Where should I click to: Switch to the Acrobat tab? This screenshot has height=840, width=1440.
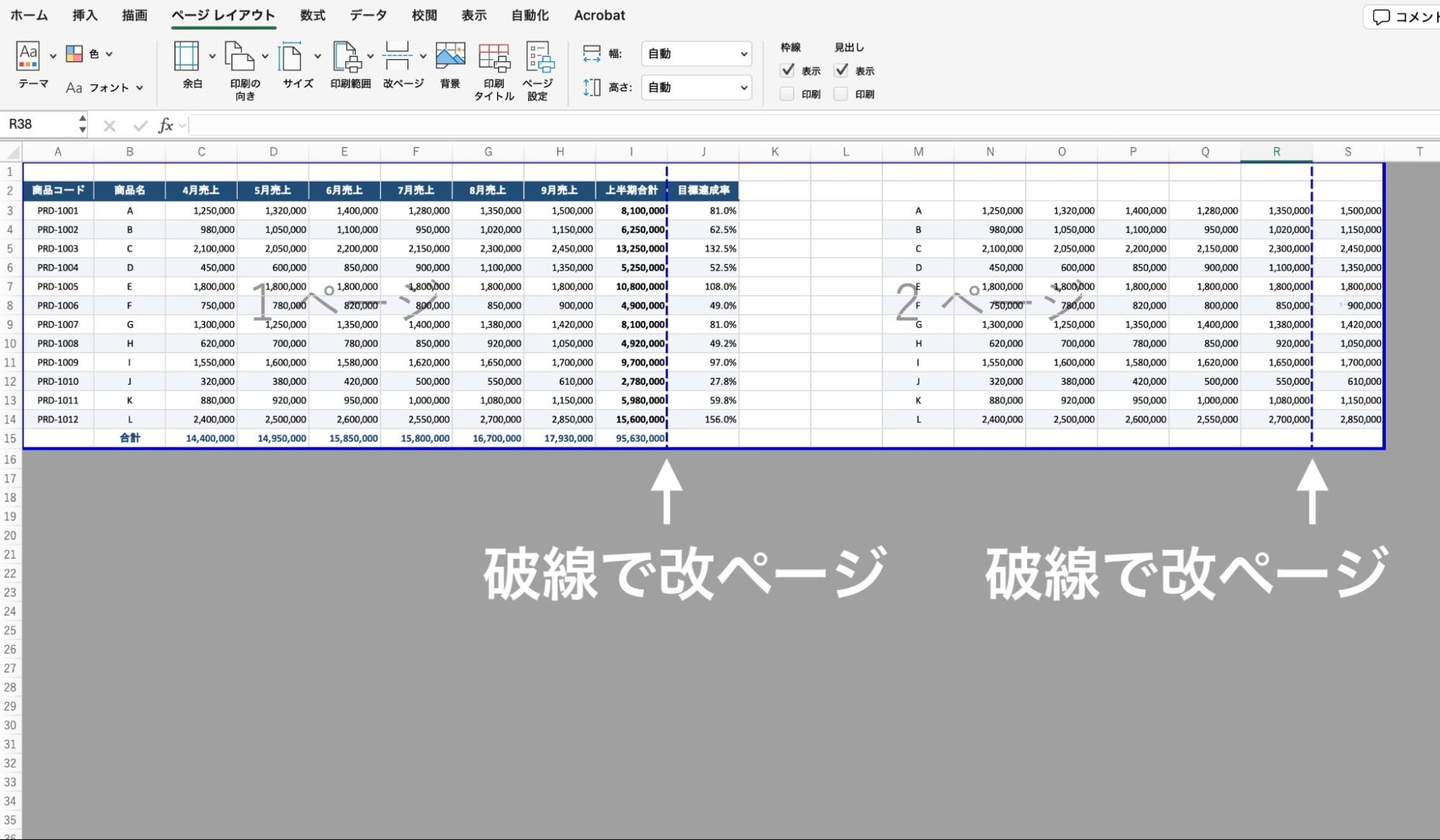(x=599, y=15)
